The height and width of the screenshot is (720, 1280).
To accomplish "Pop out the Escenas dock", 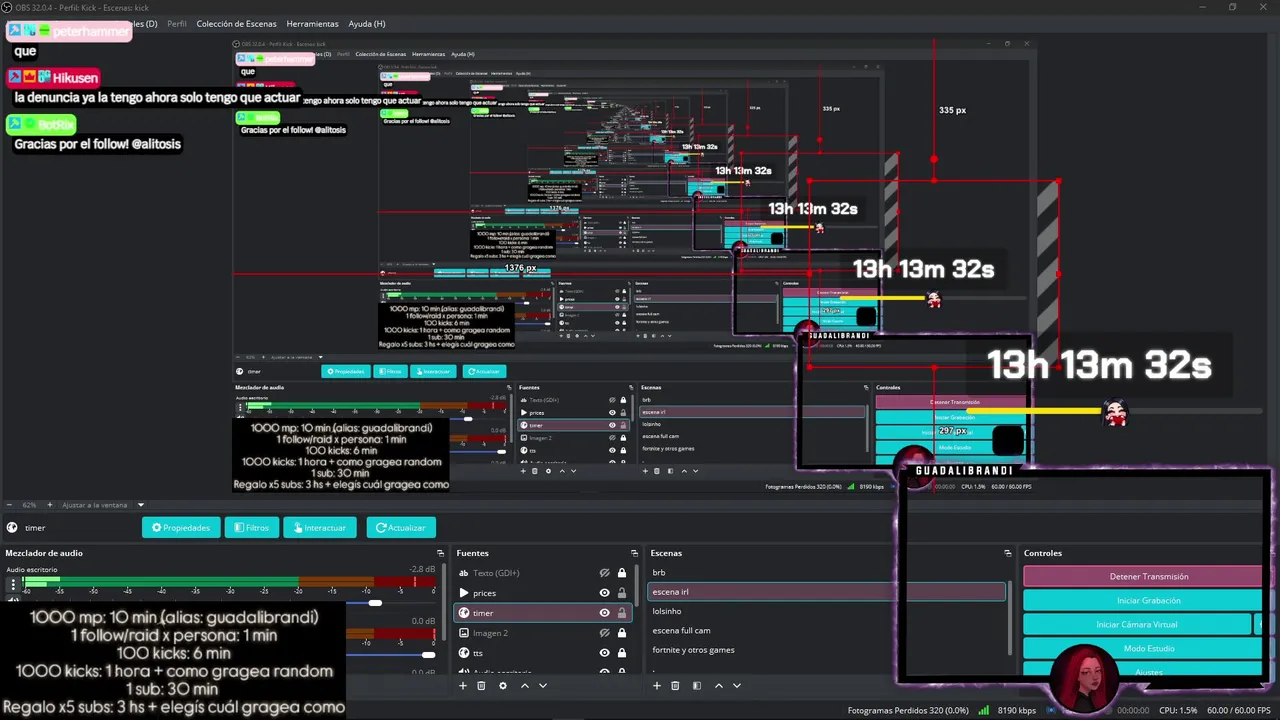I will (1007, 553).
